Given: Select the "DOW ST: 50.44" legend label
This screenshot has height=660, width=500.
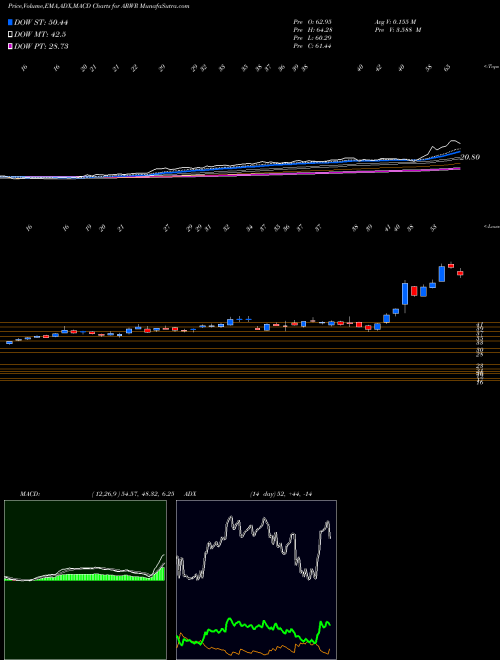Looking at the screenshot, I should pos(41,22).
